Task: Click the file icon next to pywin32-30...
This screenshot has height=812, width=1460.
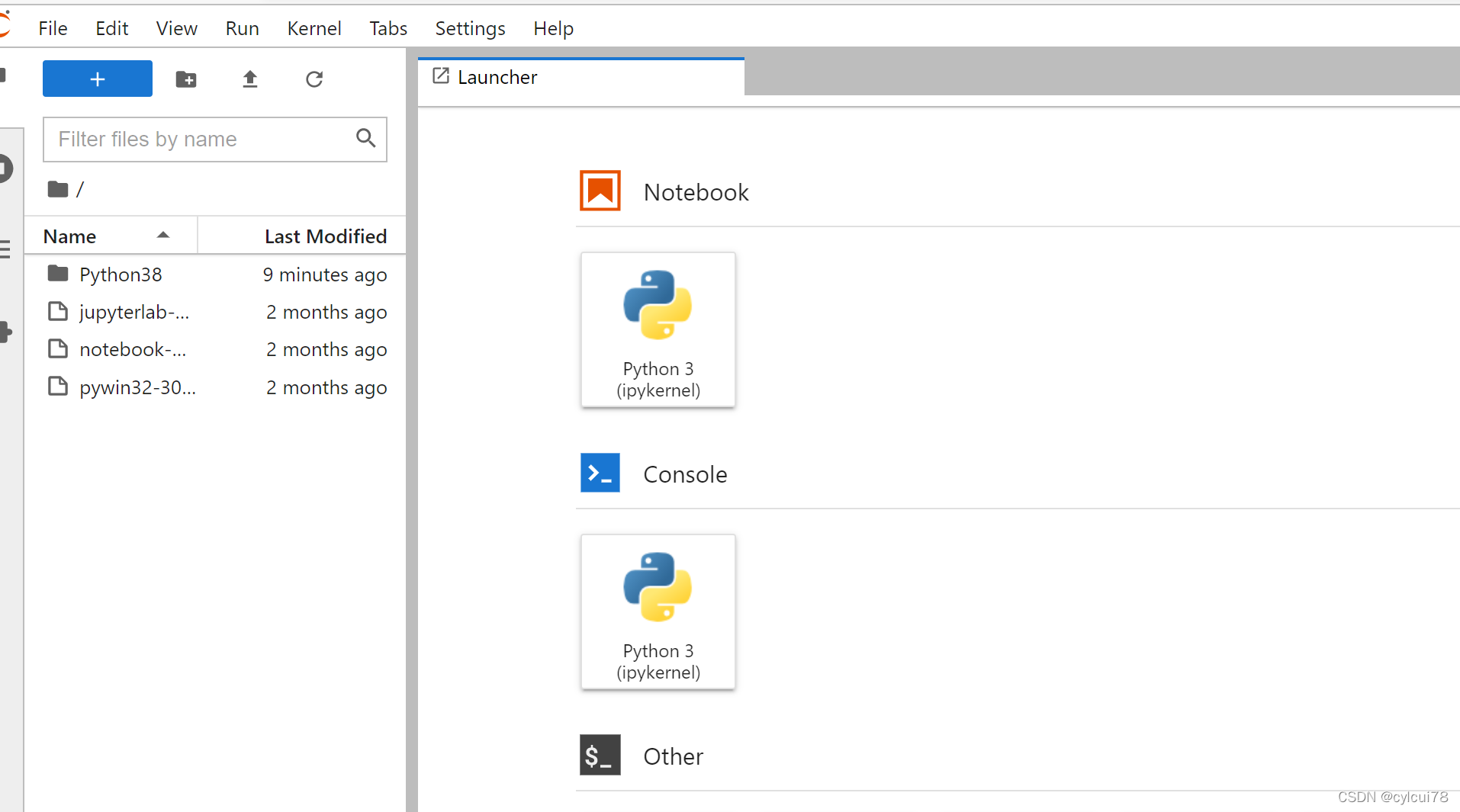Action: pyautogui.click(x=58, y=387)
